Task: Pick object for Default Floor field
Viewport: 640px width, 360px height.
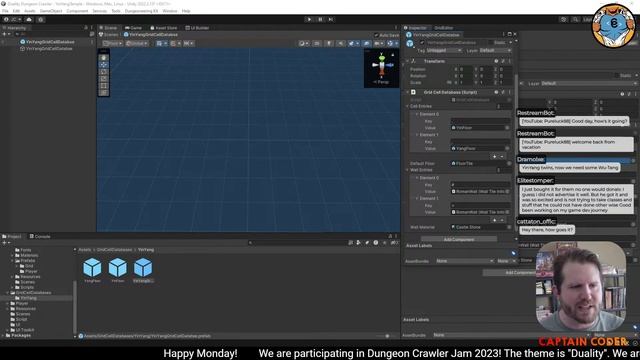Action: pos(509,163)
